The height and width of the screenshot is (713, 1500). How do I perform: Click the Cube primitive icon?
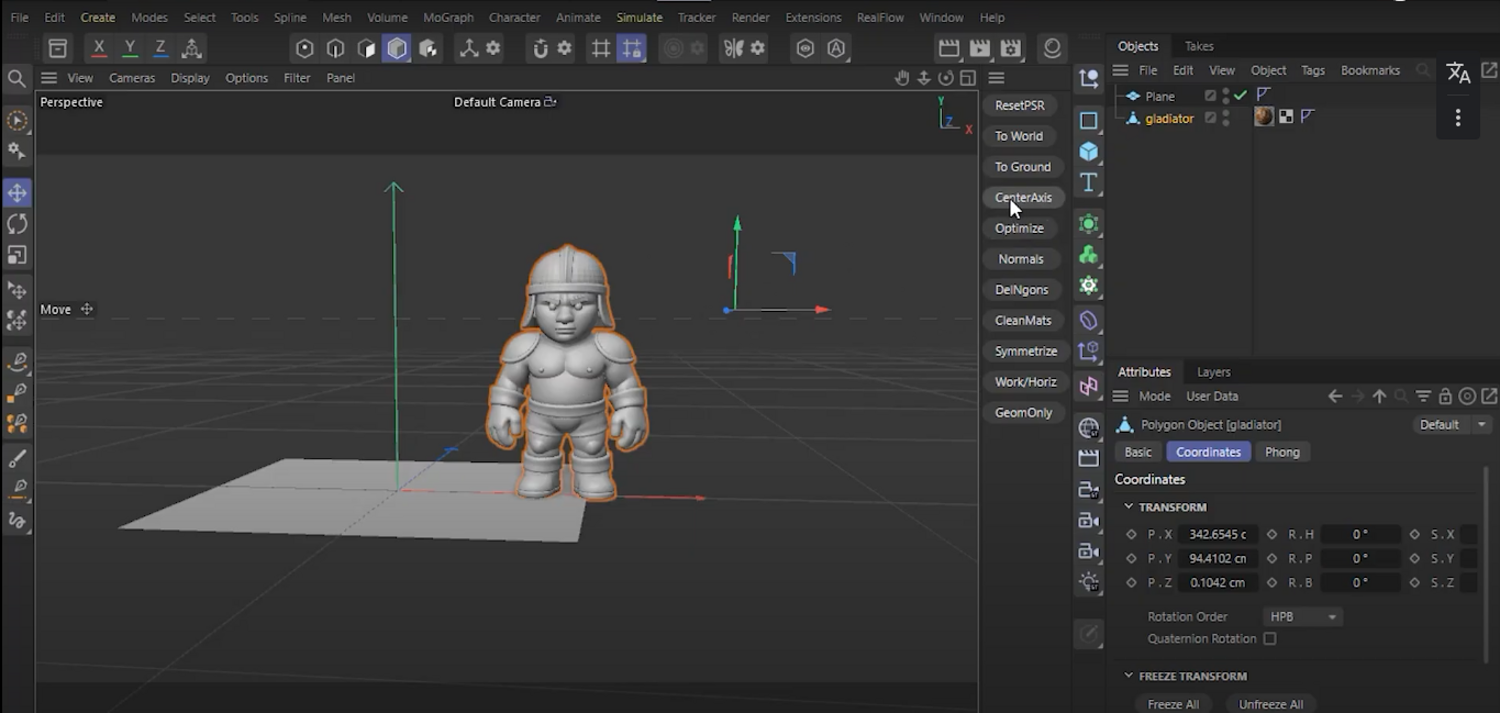pos(1089,151)
